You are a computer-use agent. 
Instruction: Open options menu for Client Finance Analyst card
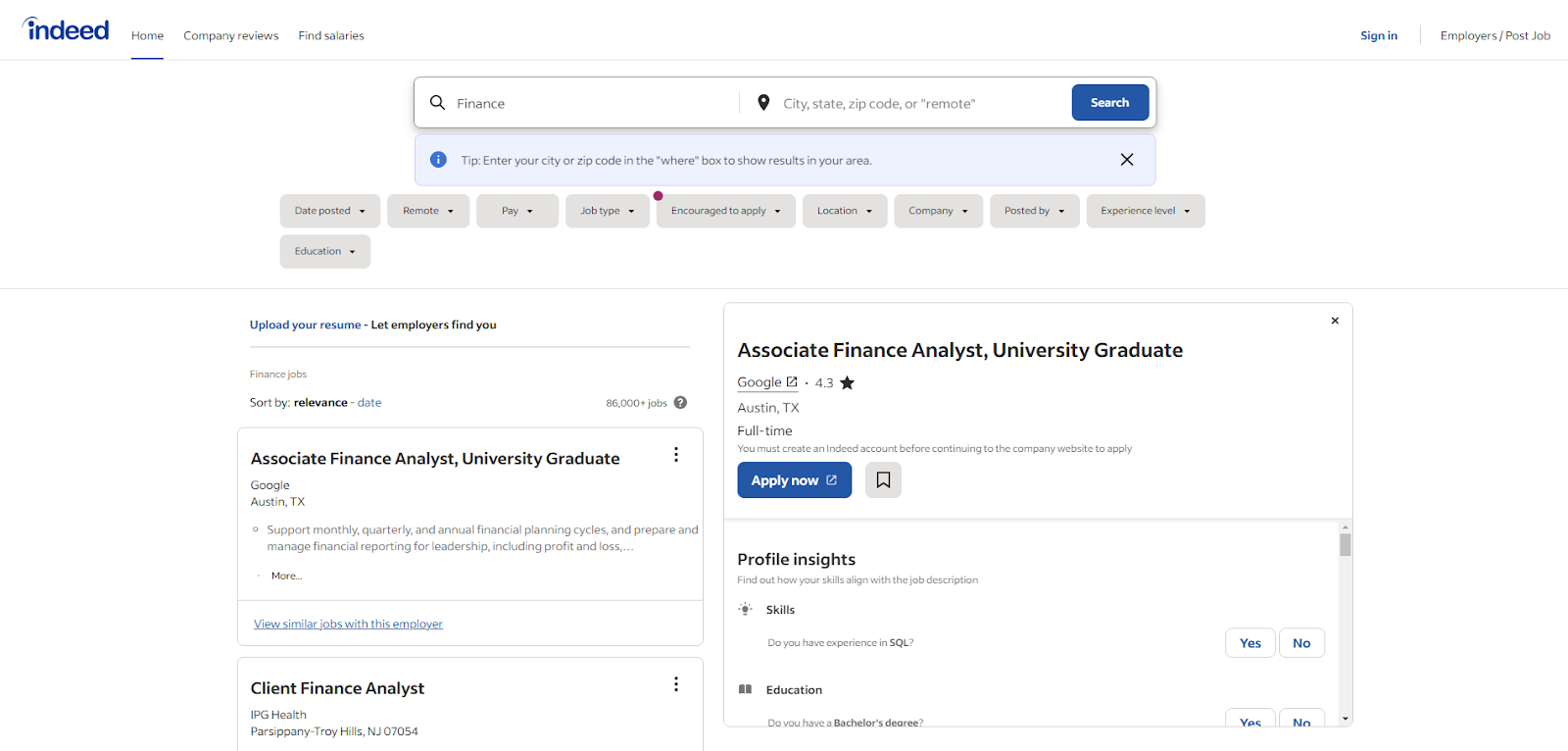click(x=676, y=684)
